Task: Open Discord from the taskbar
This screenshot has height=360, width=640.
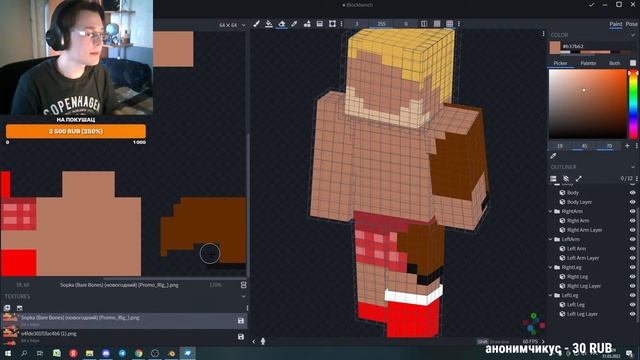Action: [x=106, y=353]
